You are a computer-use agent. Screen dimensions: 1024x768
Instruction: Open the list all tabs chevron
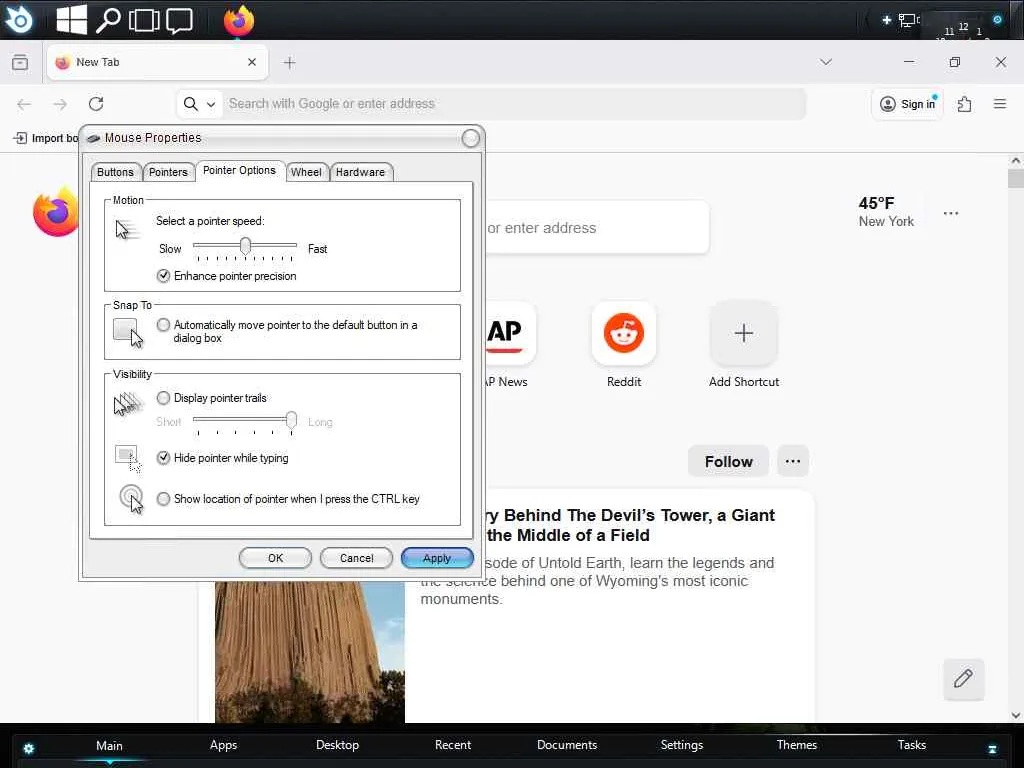826,62
